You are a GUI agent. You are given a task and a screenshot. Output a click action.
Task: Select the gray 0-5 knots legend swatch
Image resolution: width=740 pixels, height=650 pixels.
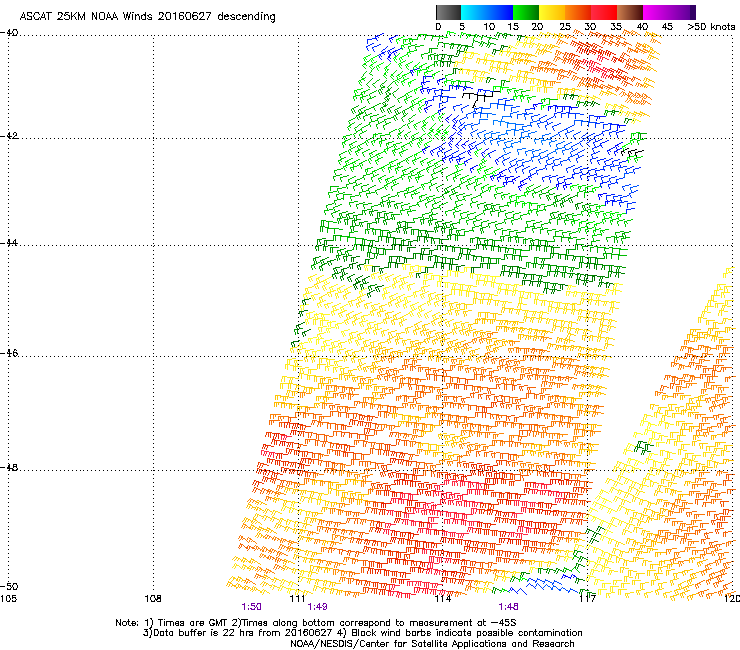click(x=448, y=12)
